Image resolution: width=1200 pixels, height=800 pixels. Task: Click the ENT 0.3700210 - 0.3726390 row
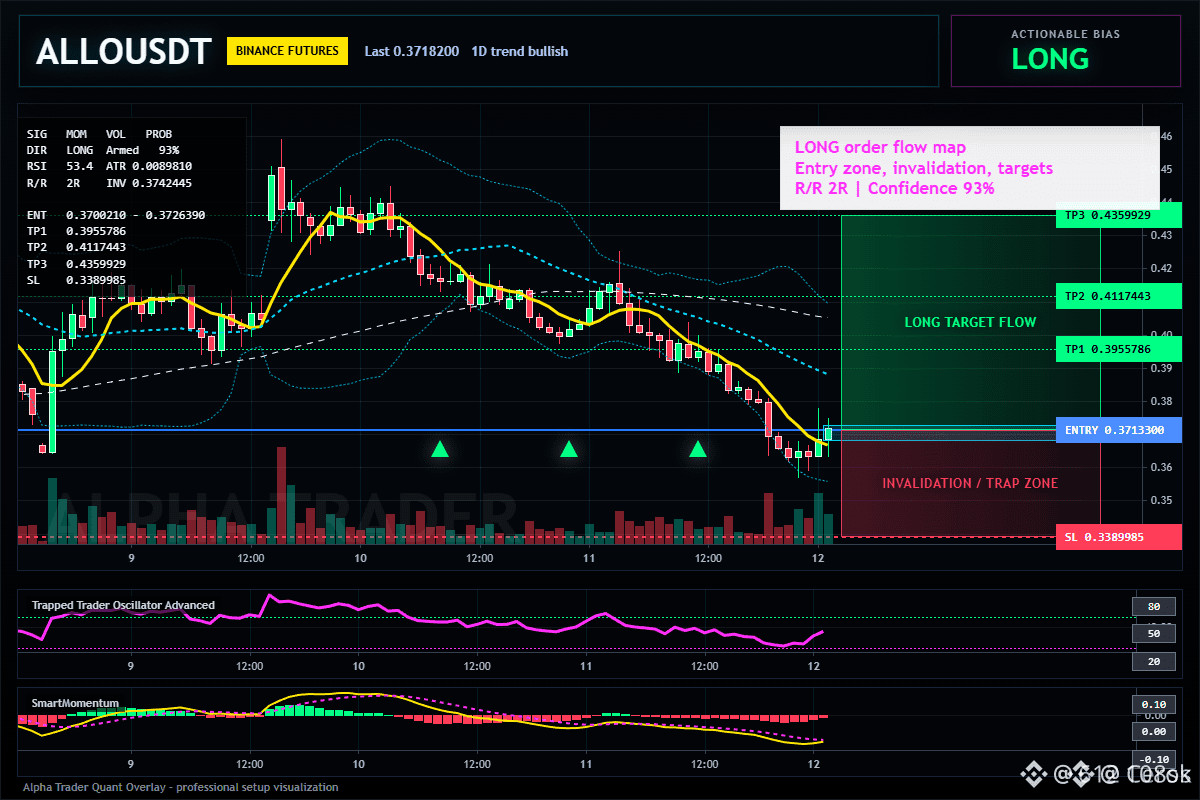[116, 215]
